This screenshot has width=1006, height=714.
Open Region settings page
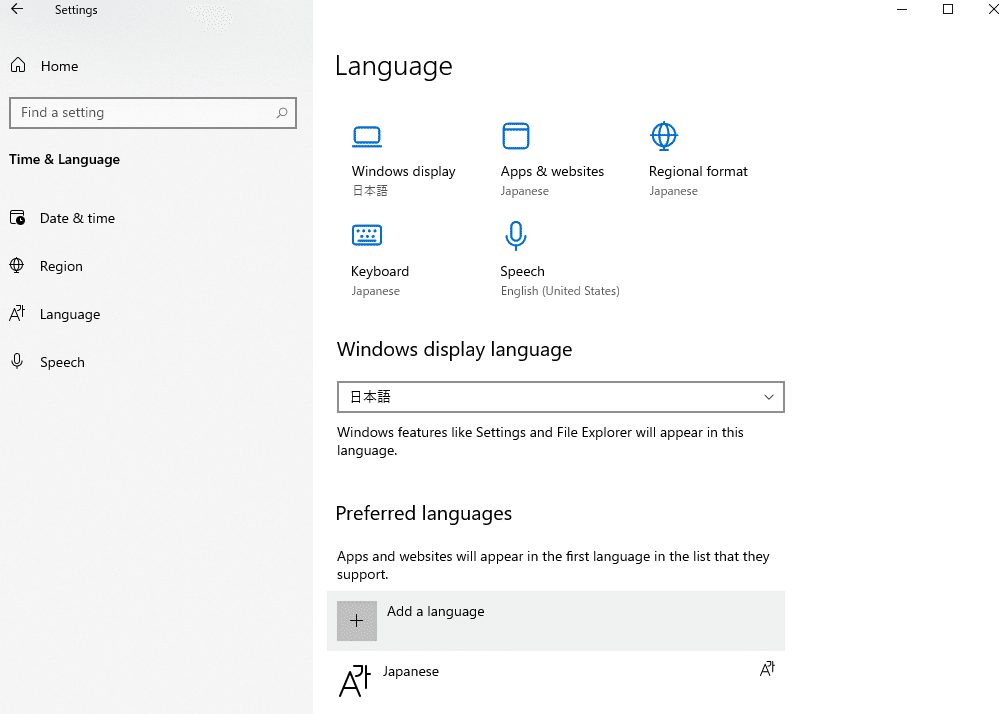click(61, 266)
